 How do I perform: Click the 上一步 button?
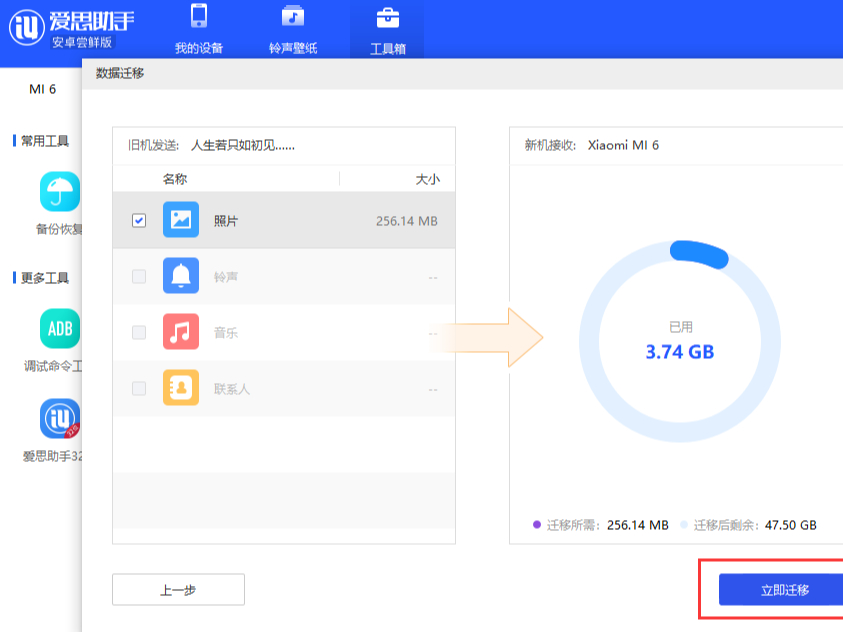(x=178, y=590)
